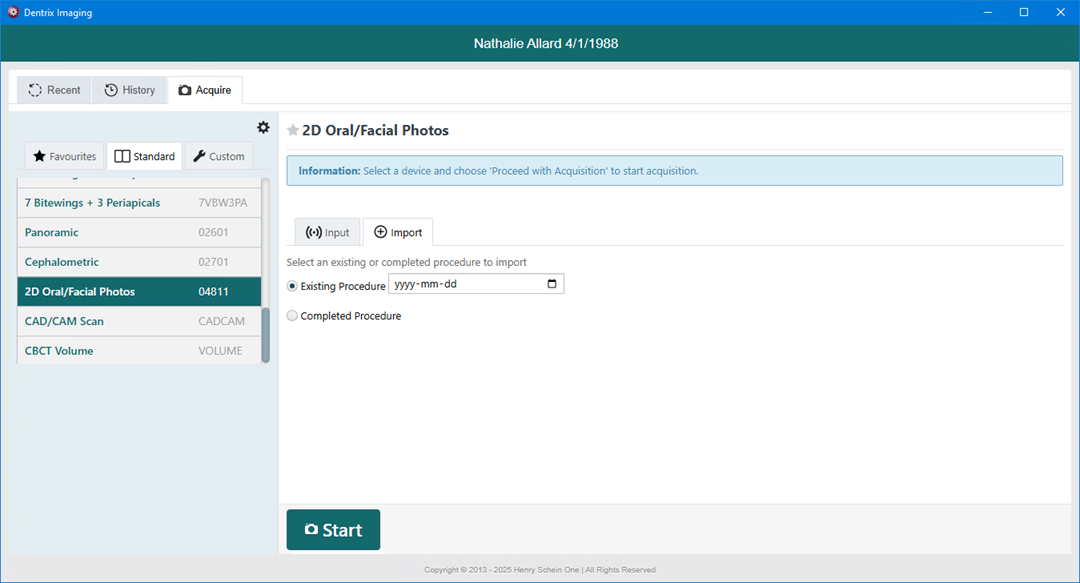This screenshot has width=1080, height=583.
Task: Select 7 Bitewings + 3 Periapicals procedure
Action: 139,203
